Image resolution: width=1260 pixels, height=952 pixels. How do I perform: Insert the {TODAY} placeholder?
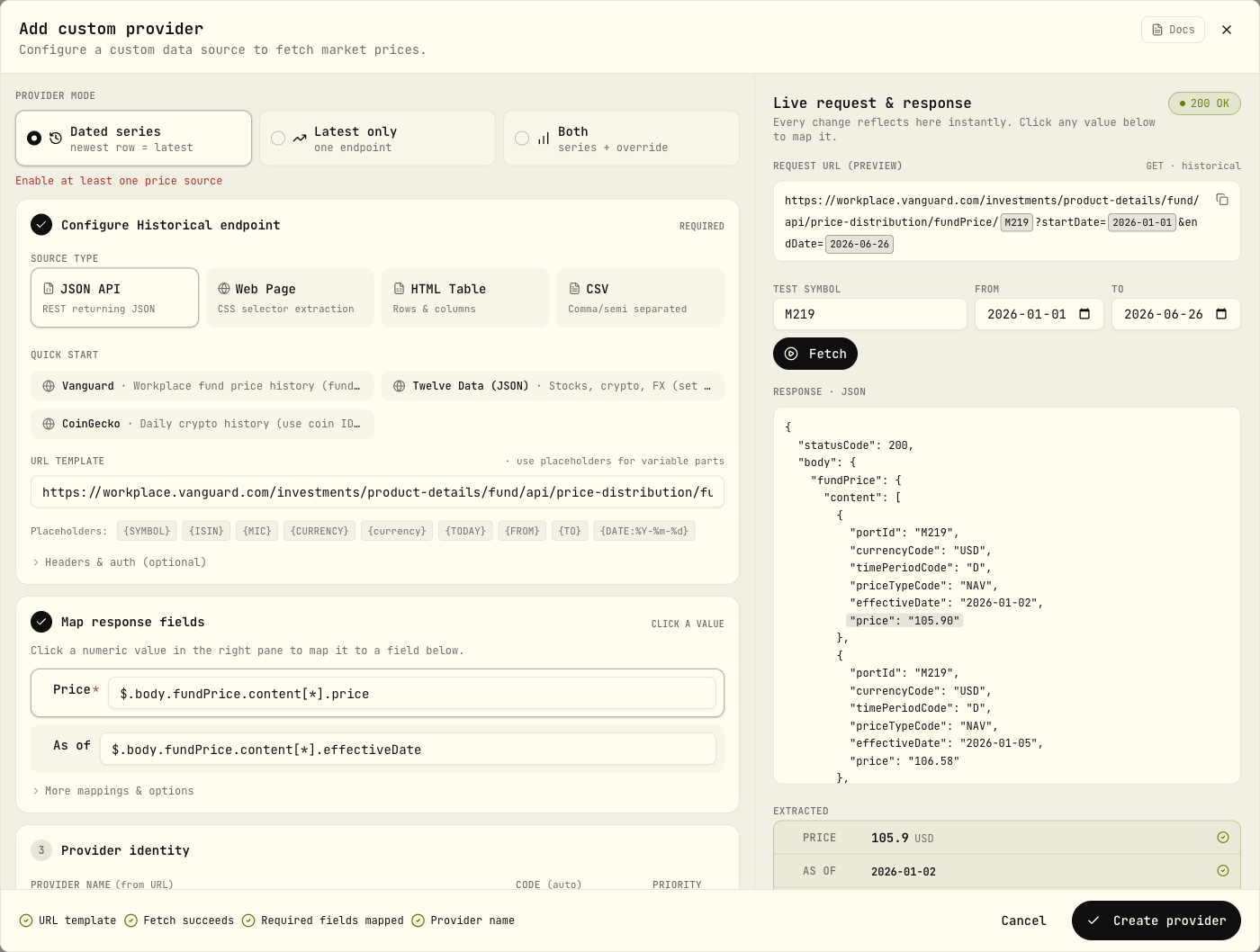[466, 531]
